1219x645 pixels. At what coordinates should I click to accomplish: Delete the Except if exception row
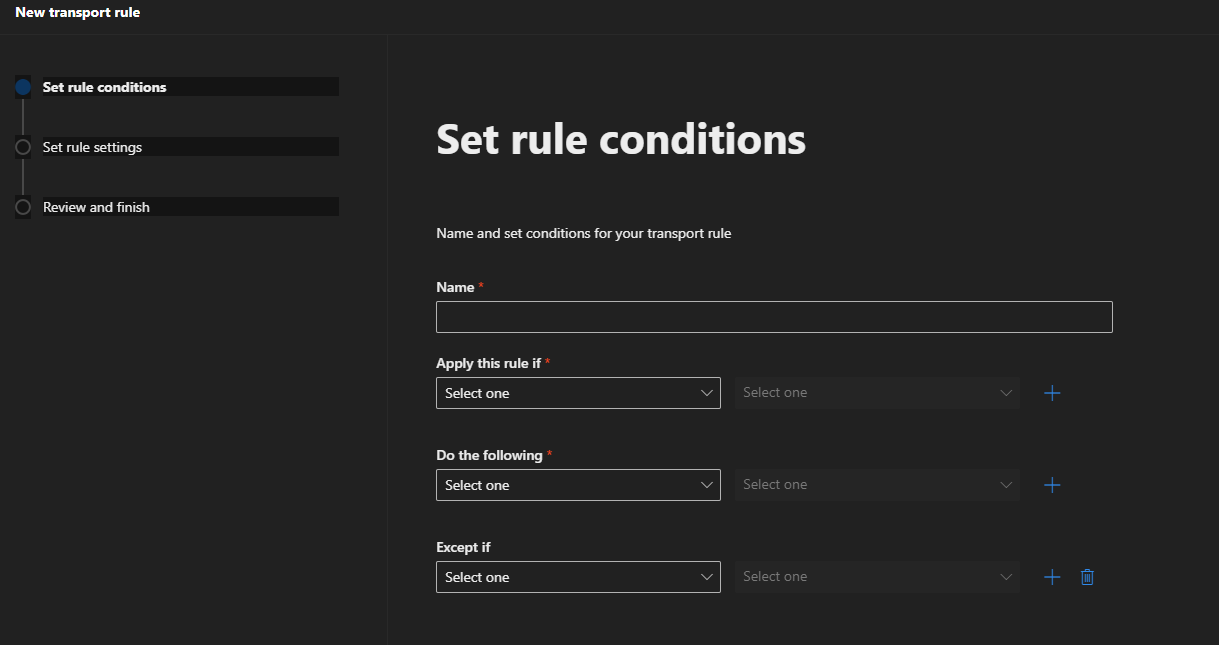(x=1087, y=577)
